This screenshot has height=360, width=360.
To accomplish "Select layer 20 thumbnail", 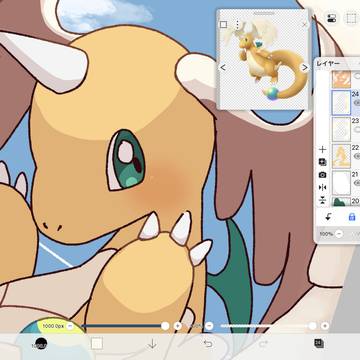I will point(341,201).
